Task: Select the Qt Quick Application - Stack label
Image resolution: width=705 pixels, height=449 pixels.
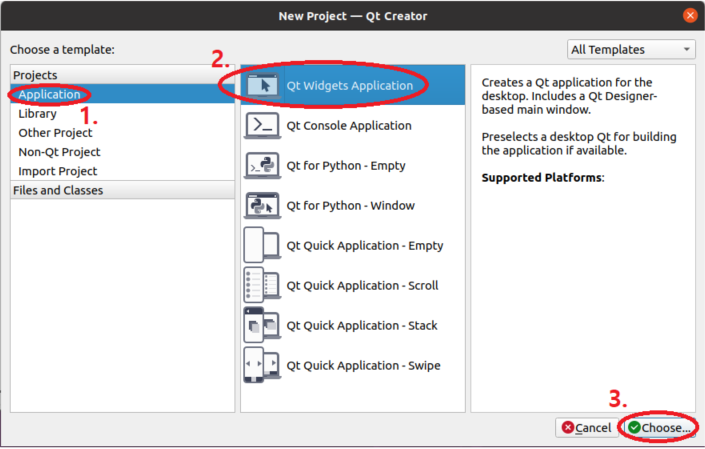Action: coord(362,325)
